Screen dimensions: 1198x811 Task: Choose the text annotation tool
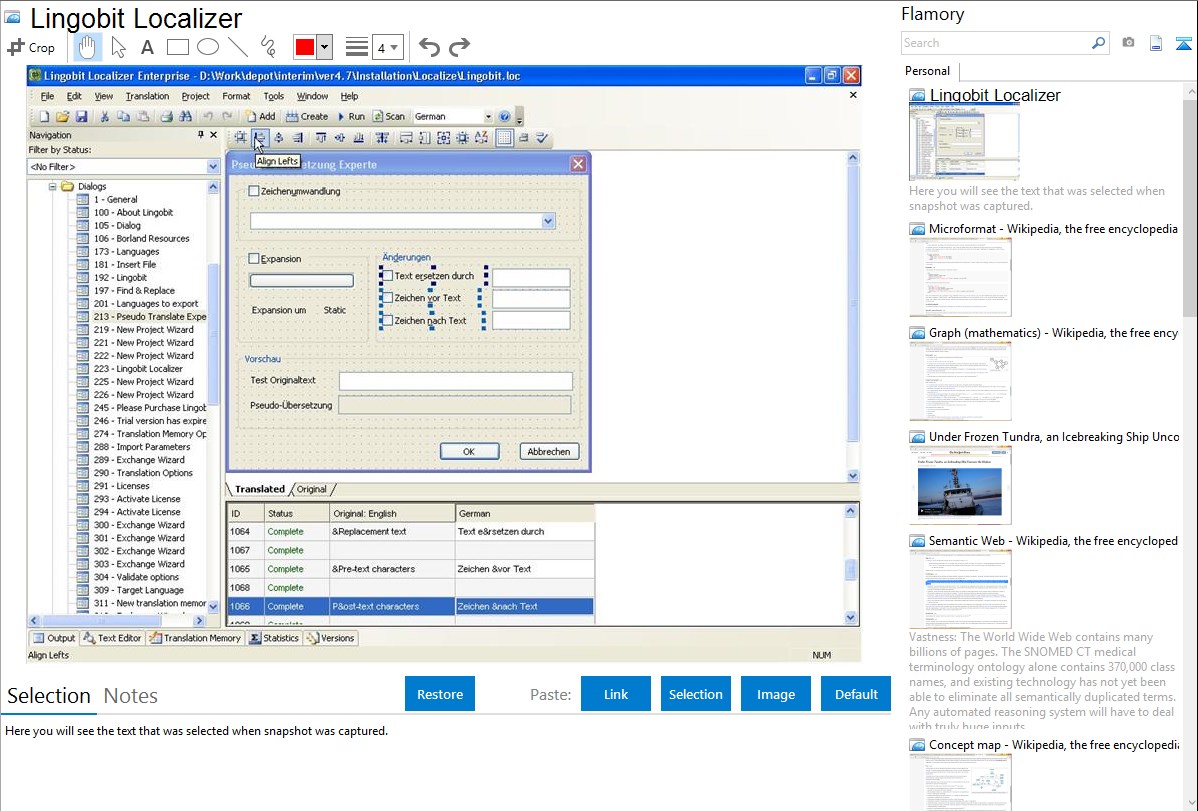[147, 47]
